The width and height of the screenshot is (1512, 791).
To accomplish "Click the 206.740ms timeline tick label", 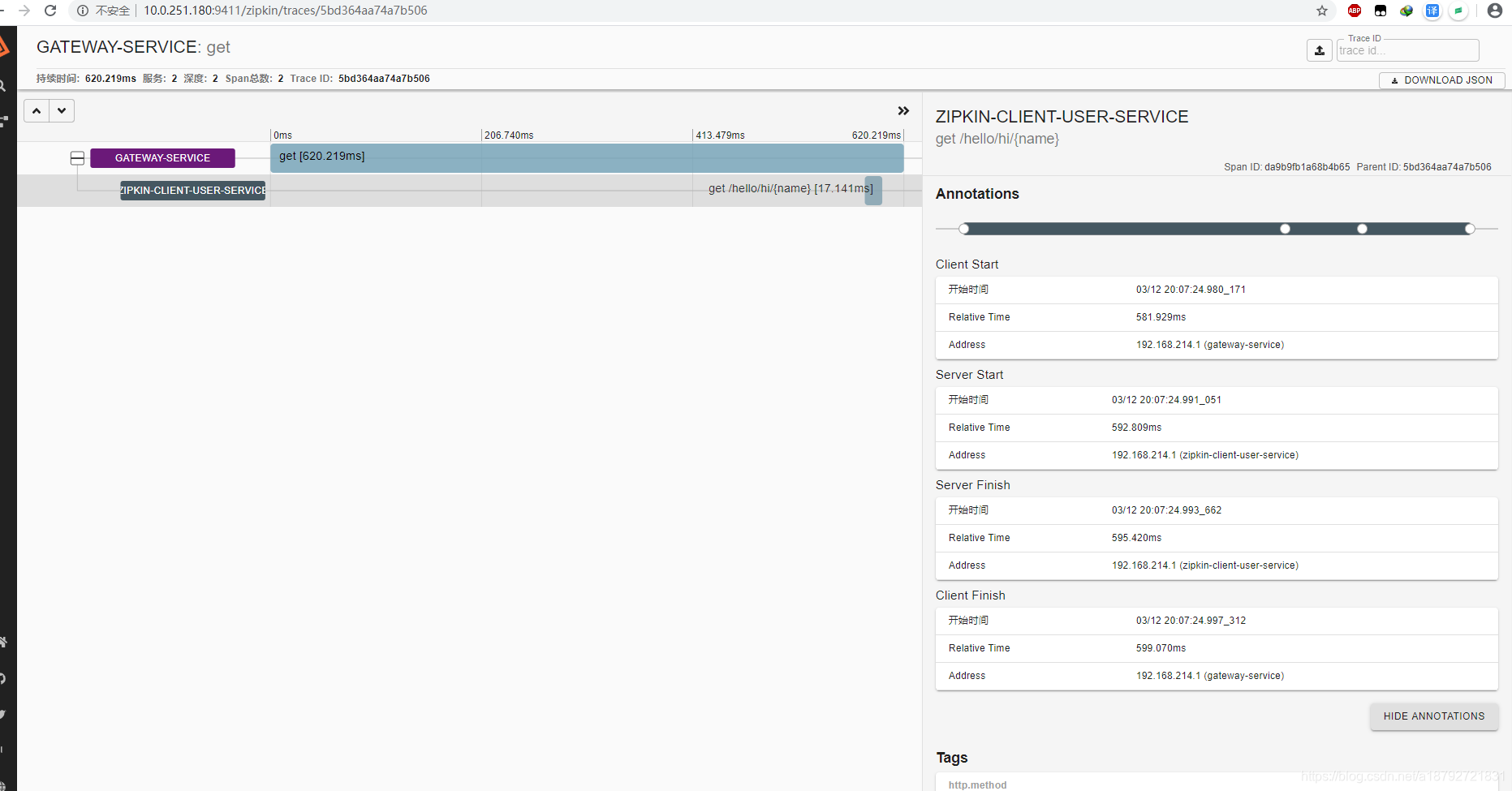I will (509, 135).
